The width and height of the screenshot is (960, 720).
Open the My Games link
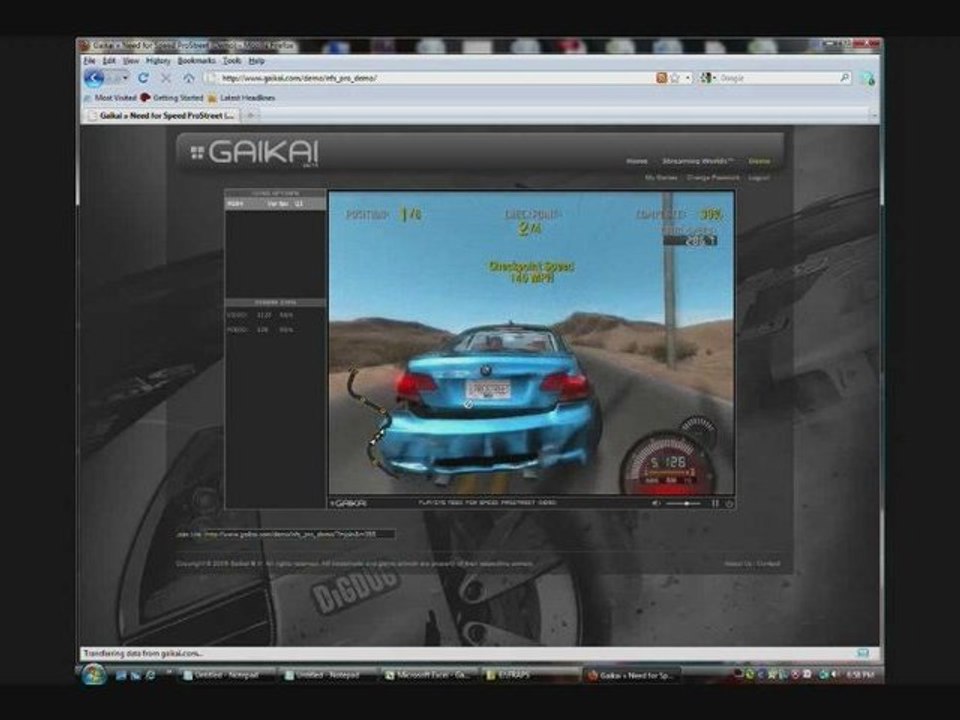(661, 178)
